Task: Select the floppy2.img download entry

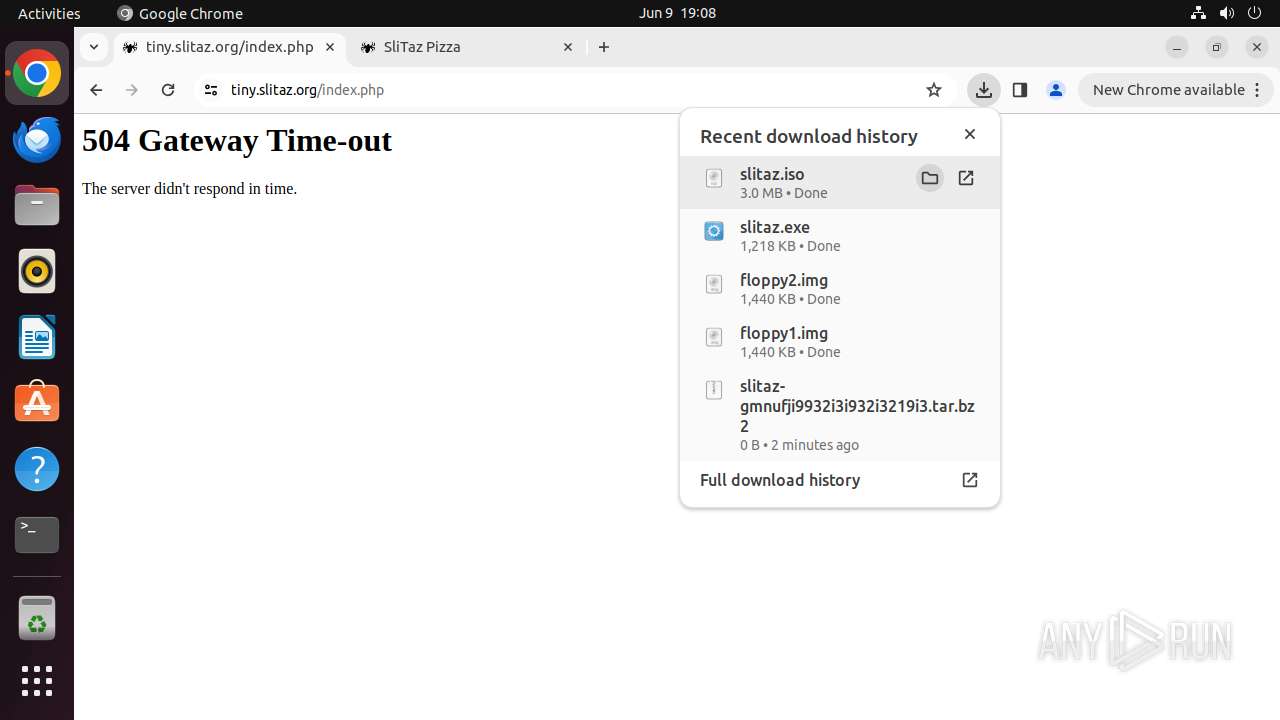Action: coord(840,288)
